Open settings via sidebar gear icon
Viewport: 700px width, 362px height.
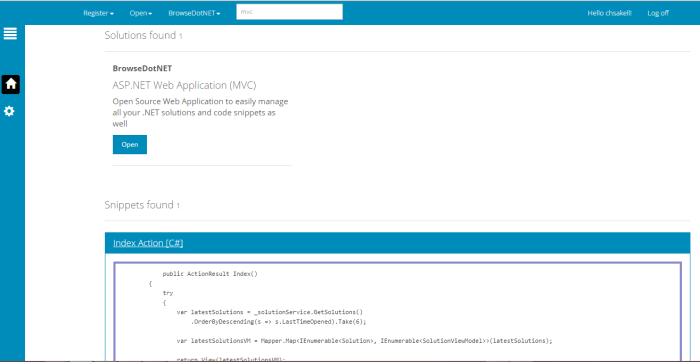[9, 111]
